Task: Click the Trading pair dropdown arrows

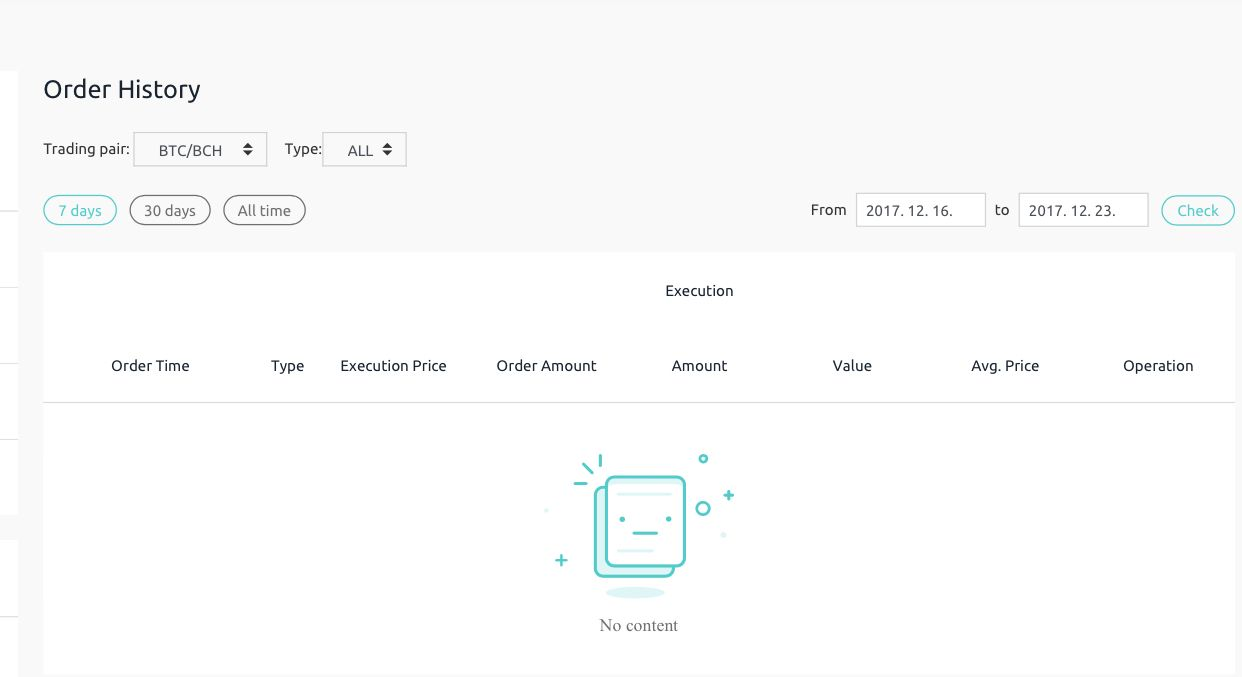Action: (248, 150)
